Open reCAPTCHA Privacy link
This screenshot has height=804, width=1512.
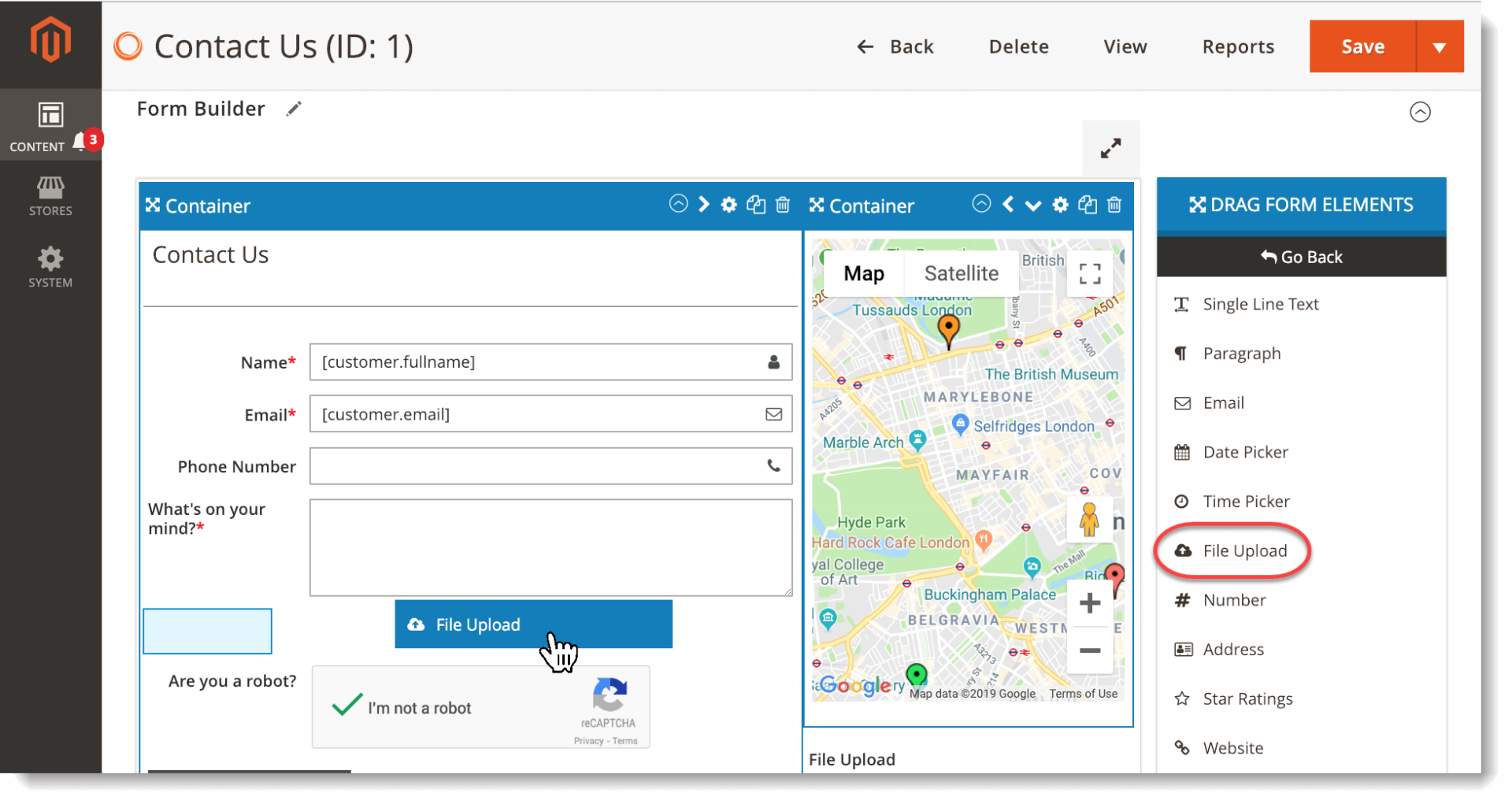pos(588,741)
